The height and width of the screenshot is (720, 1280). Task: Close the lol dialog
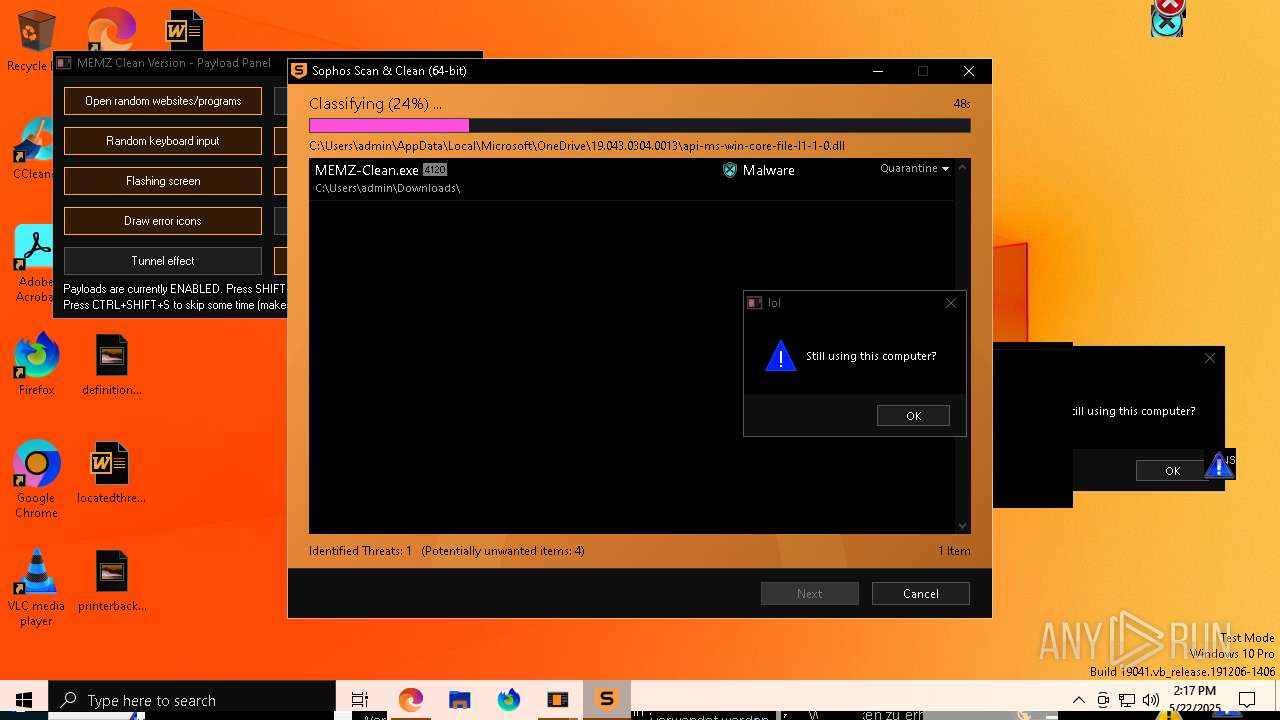click(951, 303)
